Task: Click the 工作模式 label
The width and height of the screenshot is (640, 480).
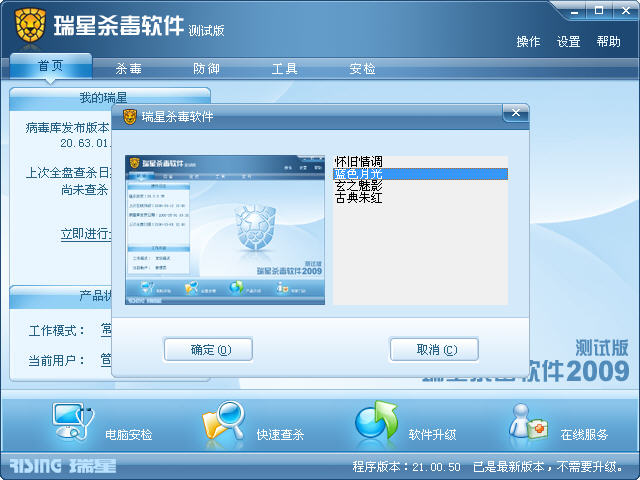Action: point(57,331)
